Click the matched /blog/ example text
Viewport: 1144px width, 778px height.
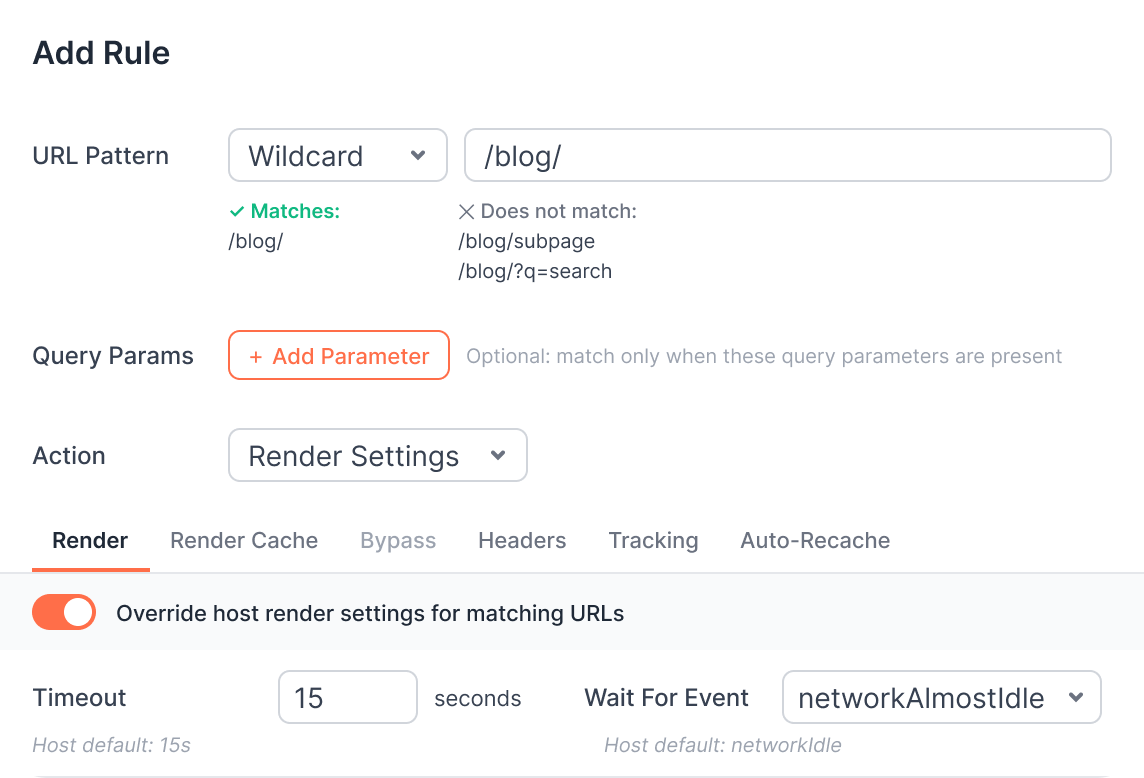[256, 242]
